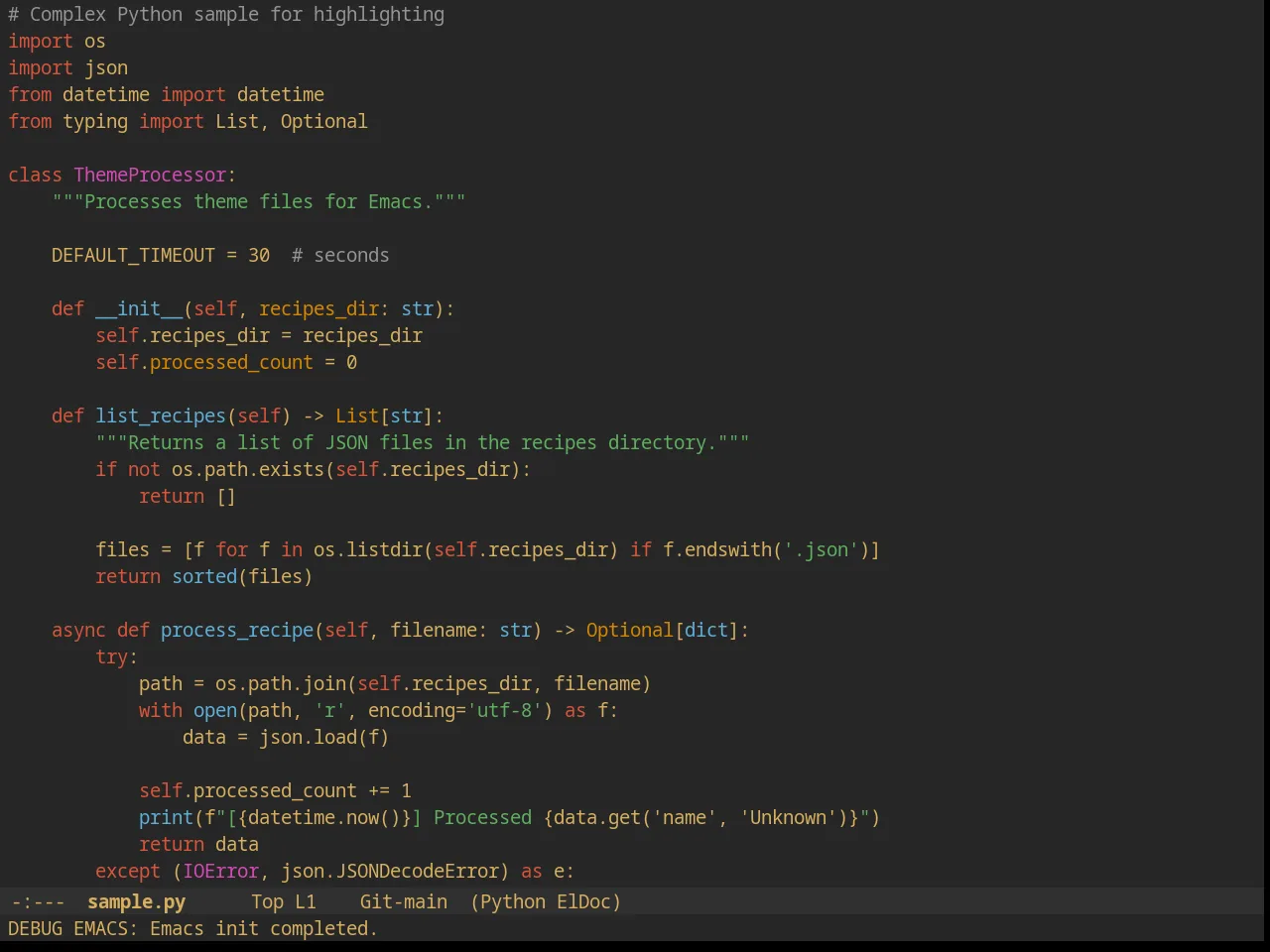Click 'IOError' exception name

coord(220,872)
